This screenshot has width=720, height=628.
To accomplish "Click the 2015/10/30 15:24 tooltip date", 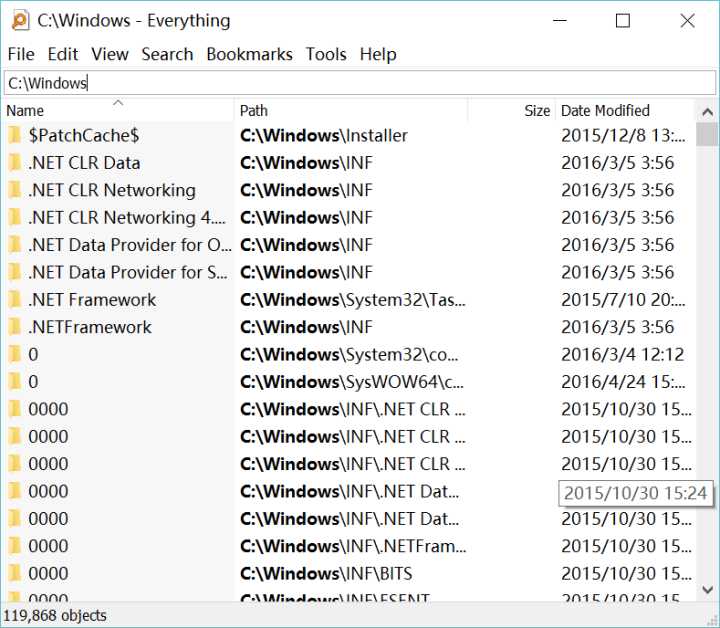I will (x=636, y=493).
